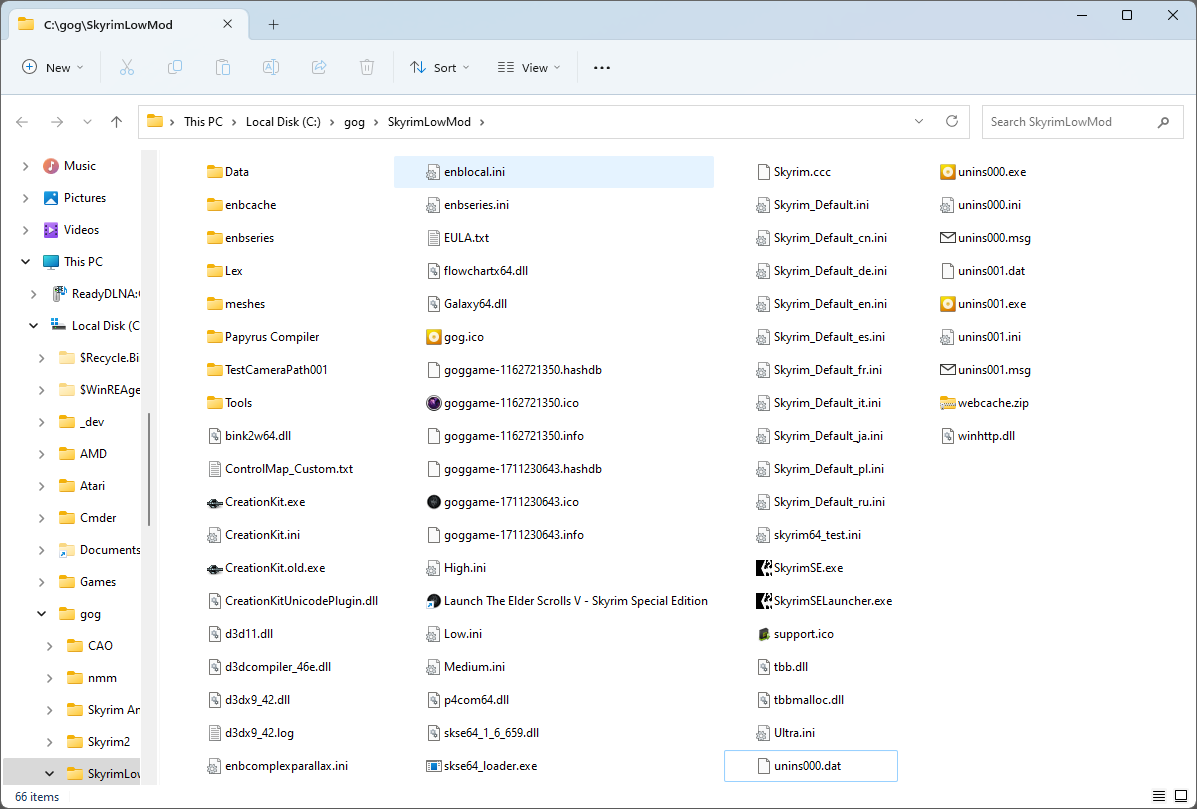The width and height of the screenshot is (1197, 809).
Task: Go up one folder level arrow
Action: point(116,121)
